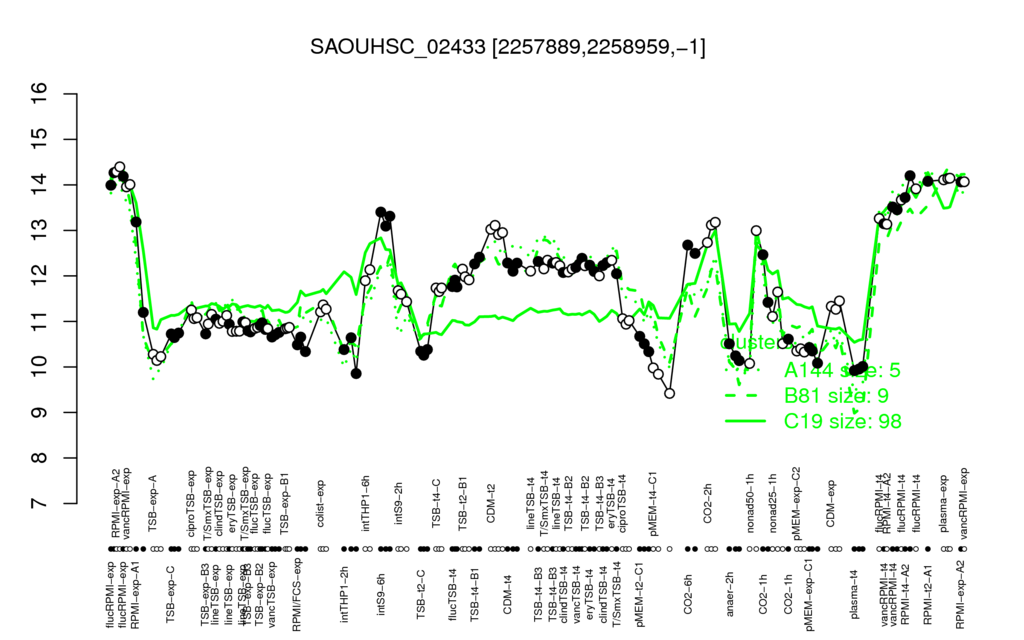1024x640 pixels.
Task: Select the y-axis tick label 14
Action: (x=39, y=185)
